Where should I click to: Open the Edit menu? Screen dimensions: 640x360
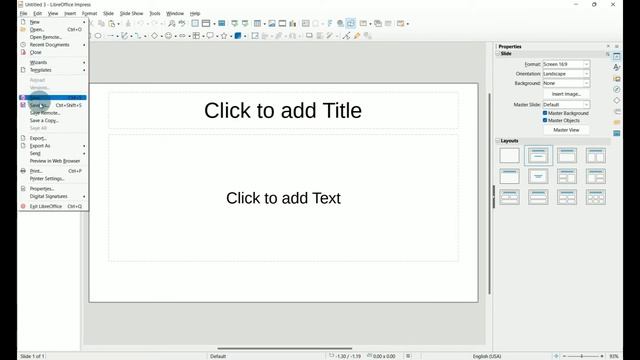pos(38,13)
